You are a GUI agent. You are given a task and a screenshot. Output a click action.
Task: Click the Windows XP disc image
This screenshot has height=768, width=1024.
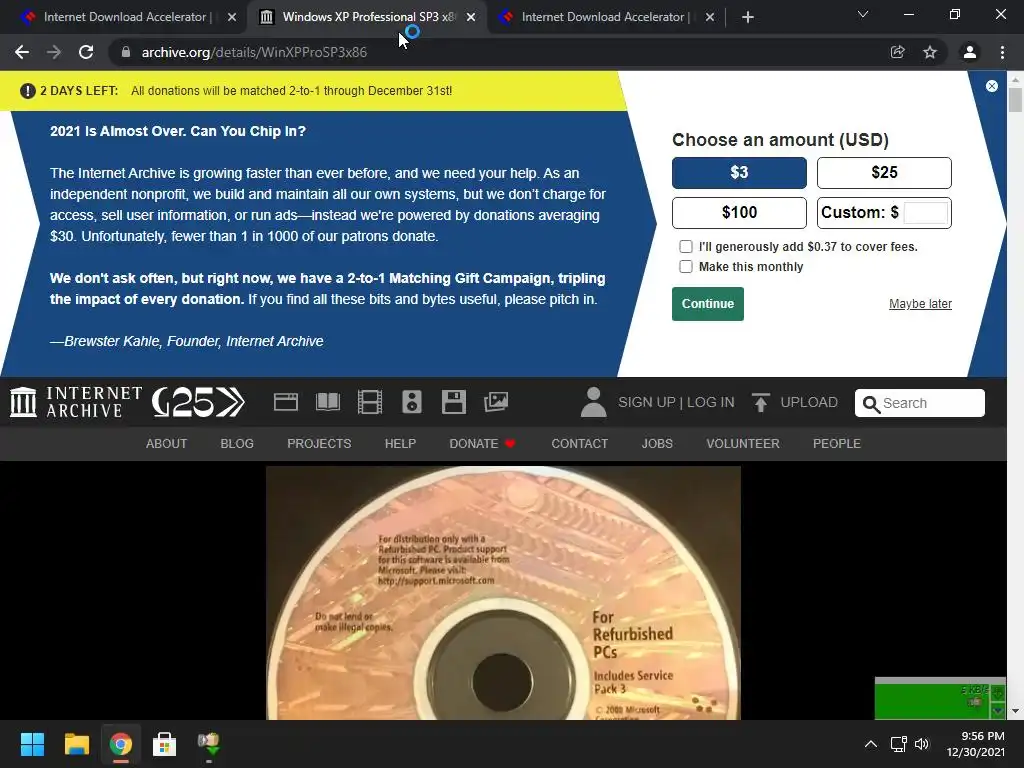pos(503,593)
